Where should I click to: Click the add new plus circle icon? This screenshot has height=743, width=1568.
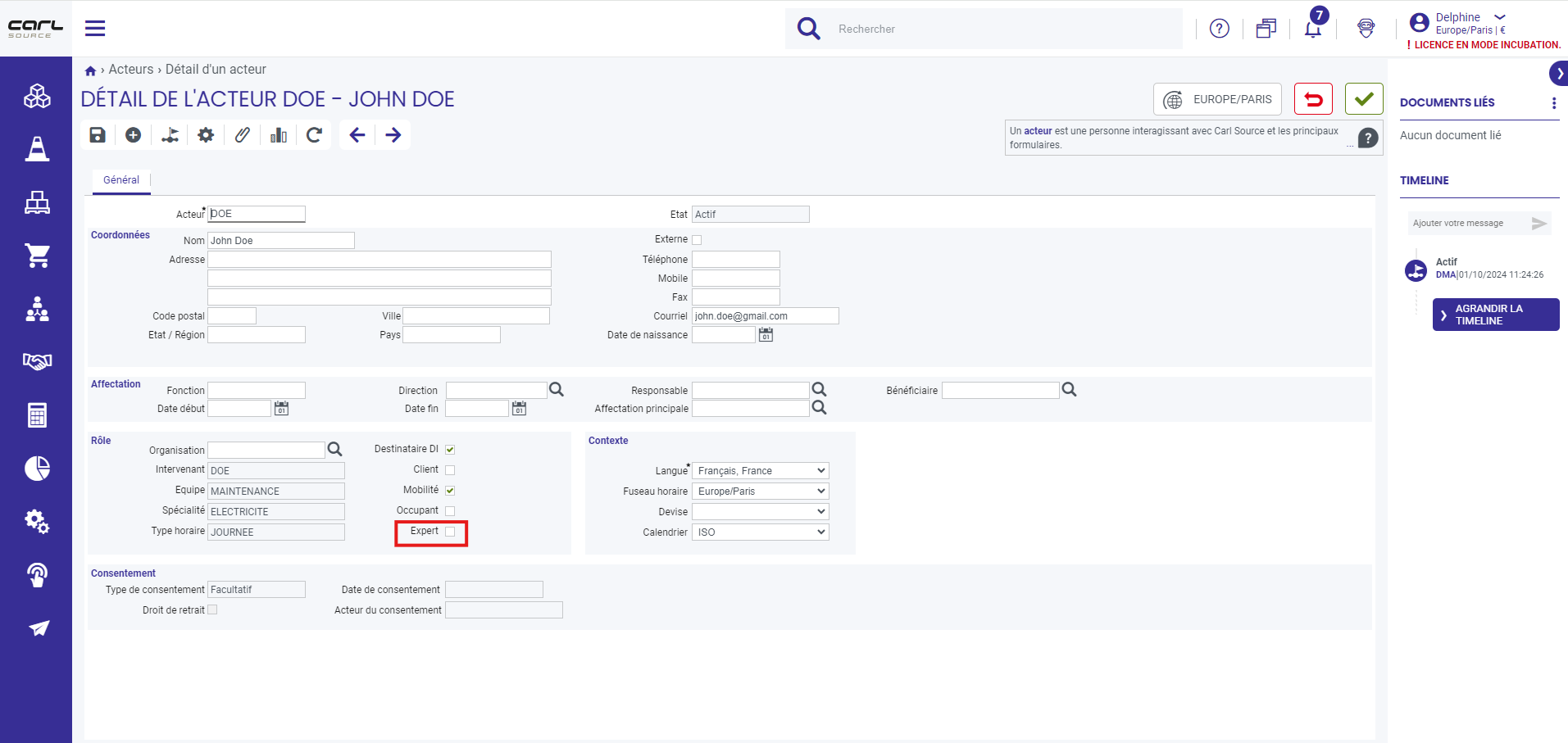[x=133, y=135]
